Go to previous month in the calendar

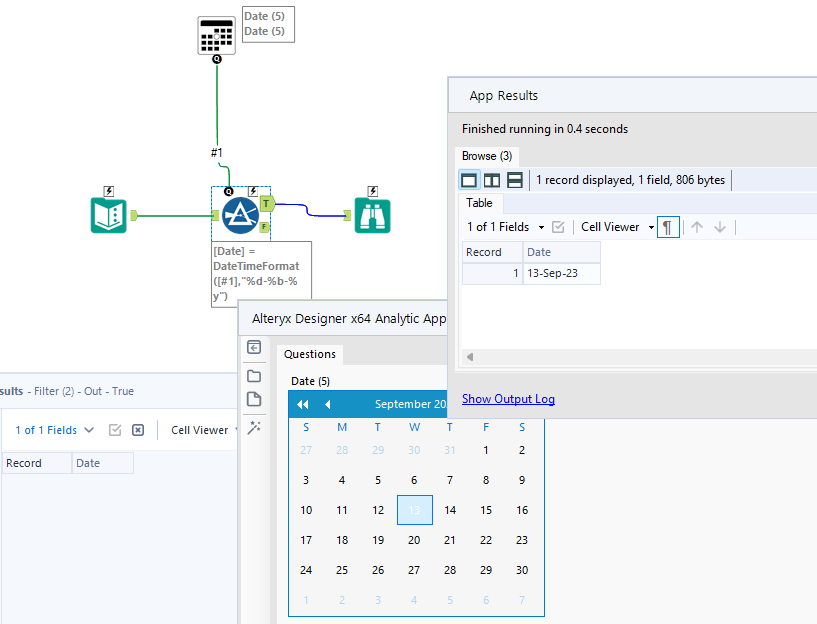coord(327,404)
